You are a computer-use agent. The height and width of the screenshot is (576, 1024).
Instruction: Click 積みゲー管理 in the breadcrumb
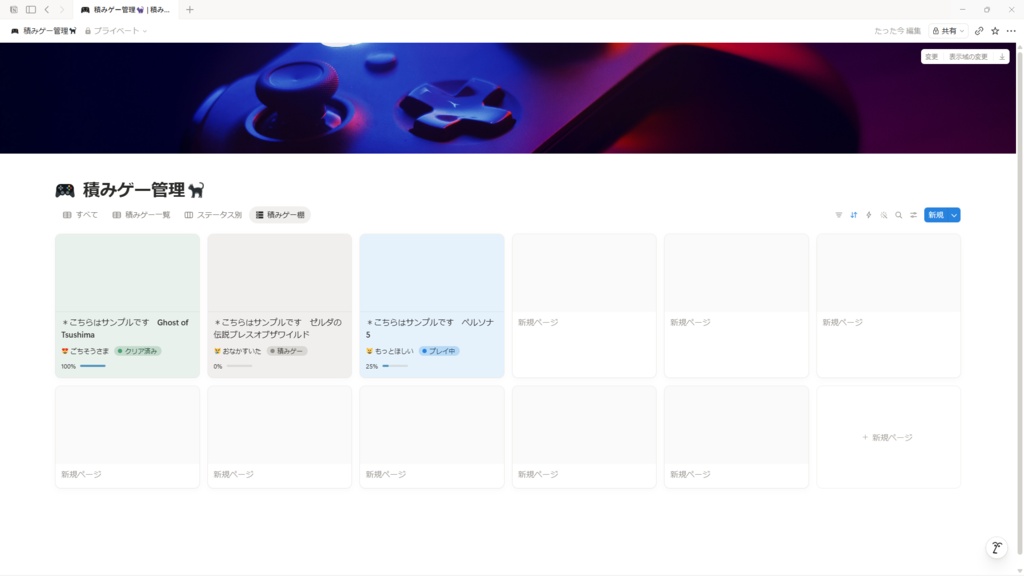(44, 31)
